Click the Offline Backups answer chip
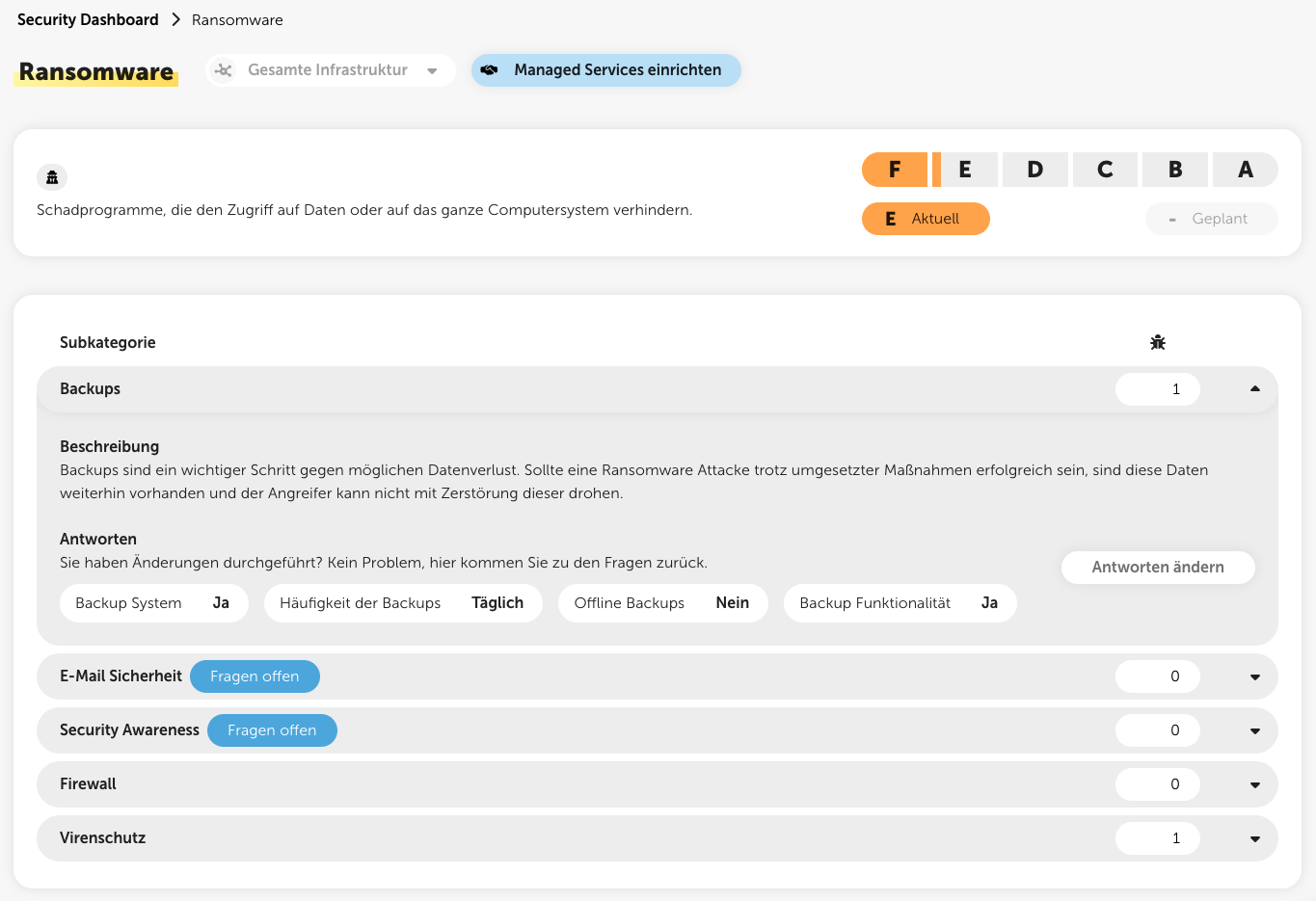This screenshot has height=901, width=1316. [662, 603]
